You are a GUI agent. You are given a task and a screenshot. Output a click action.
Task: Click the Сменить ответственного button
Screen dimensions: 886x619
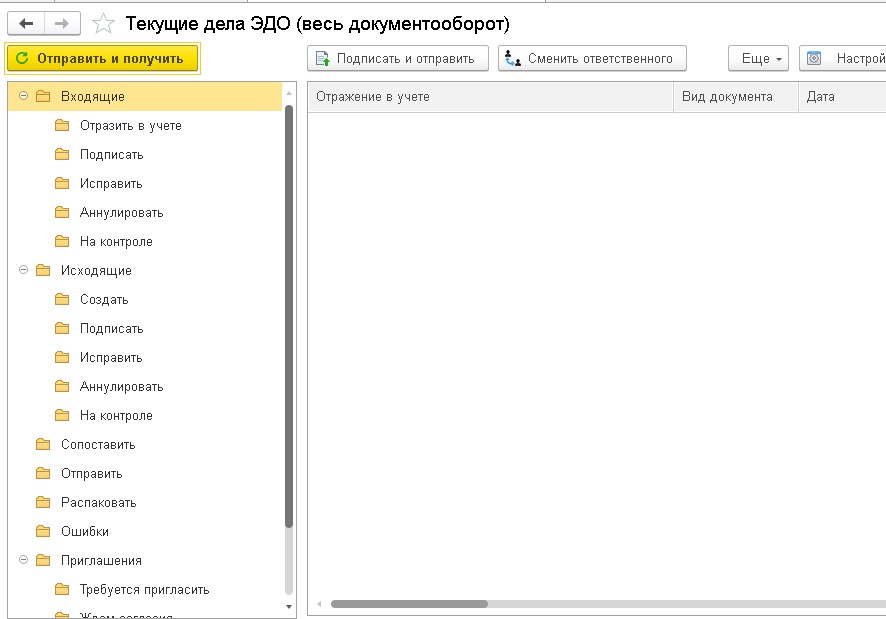click(592, 58)
